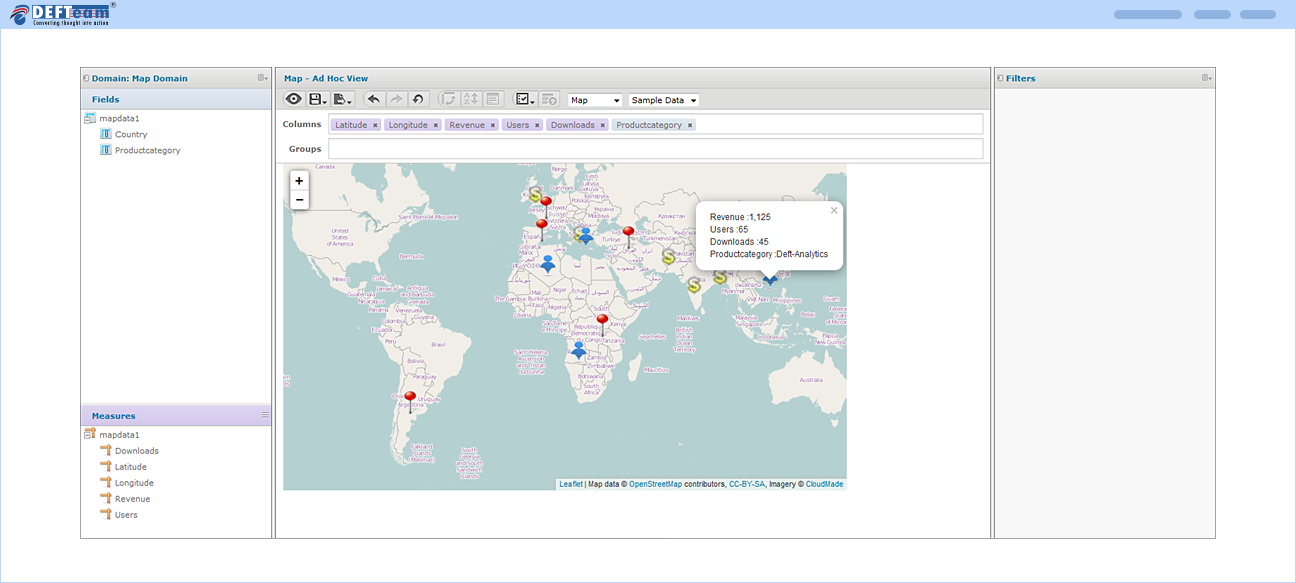Image resolution: width=1296 pixels, height=583 pixels.
Task: Remove the Productcategory column chip
Action: [690, 125]
